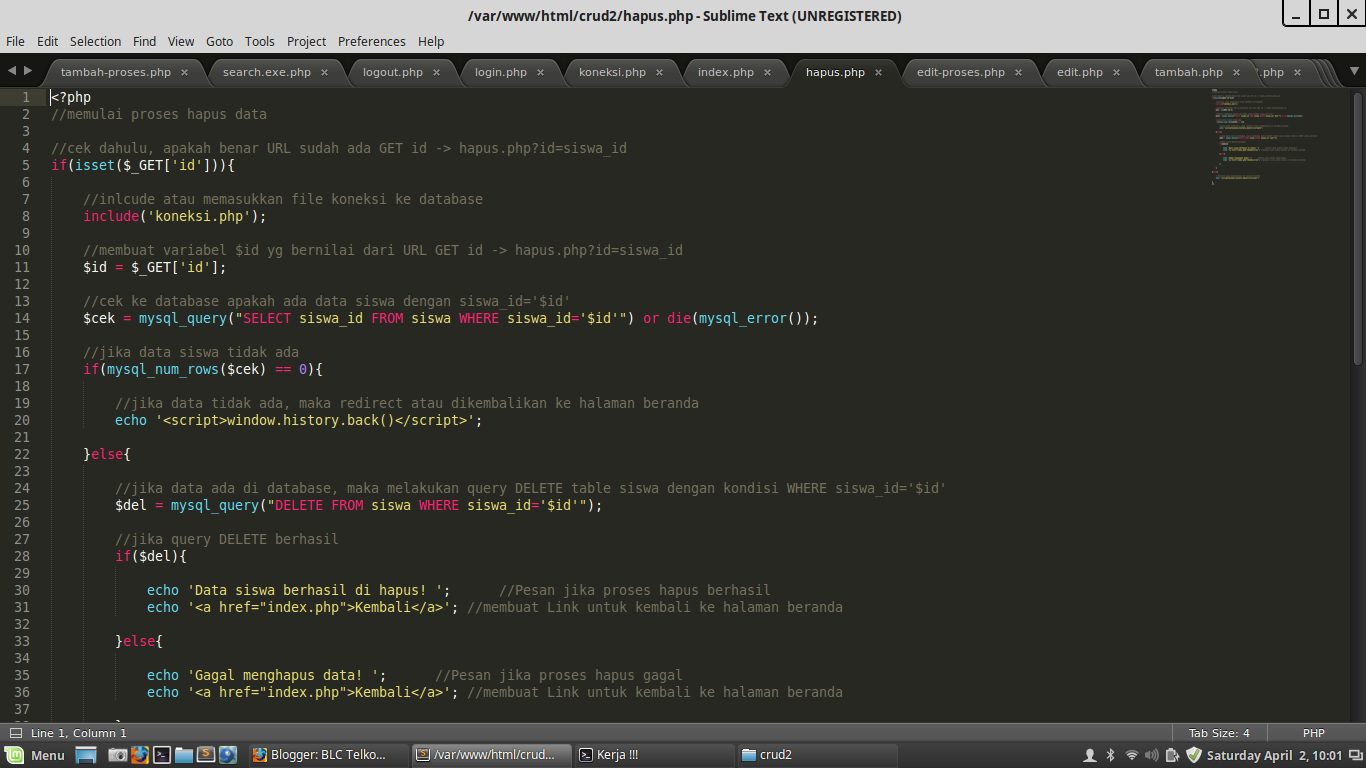Change the PHP syntax selector in status bar
This screenshot has height=768, width=1366.
pyautogui.click(x=1314, y=733)
